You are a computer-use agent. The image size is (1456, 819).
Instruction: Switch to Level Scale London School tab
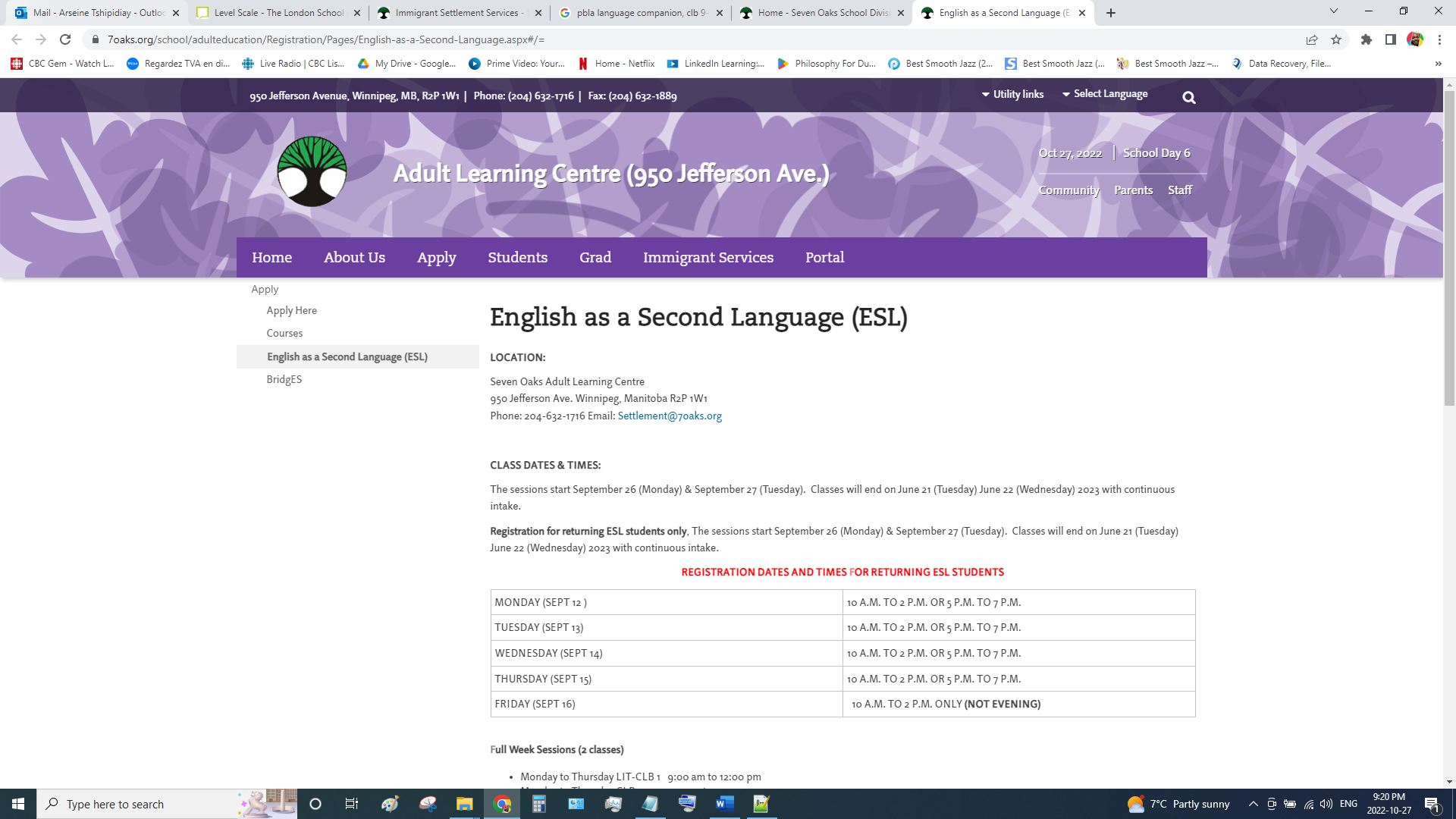click(x=278, y=13)
